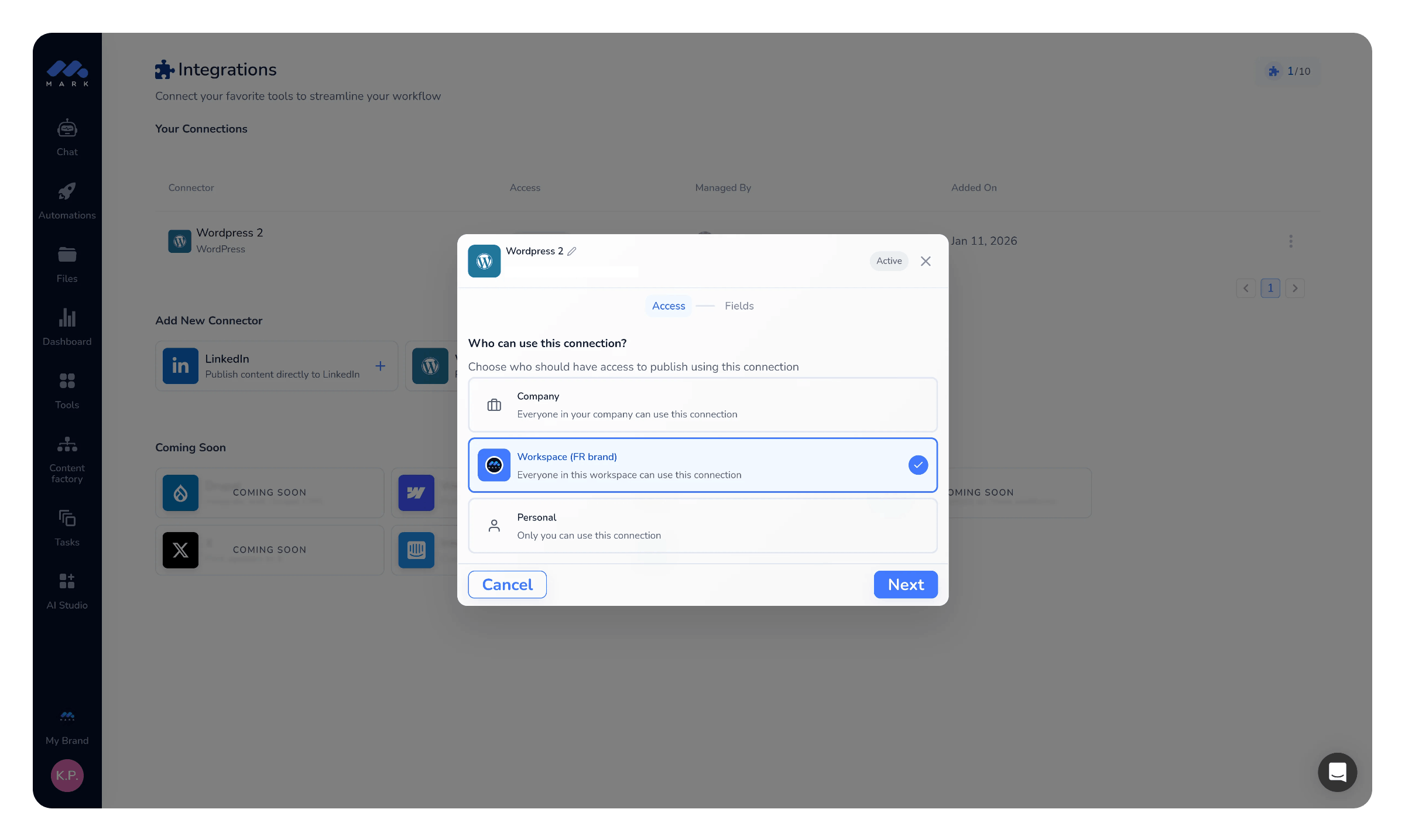Viewport: 1405px width, 840px height.
Task: Select the Personal access option
Action: pos(702,526)
